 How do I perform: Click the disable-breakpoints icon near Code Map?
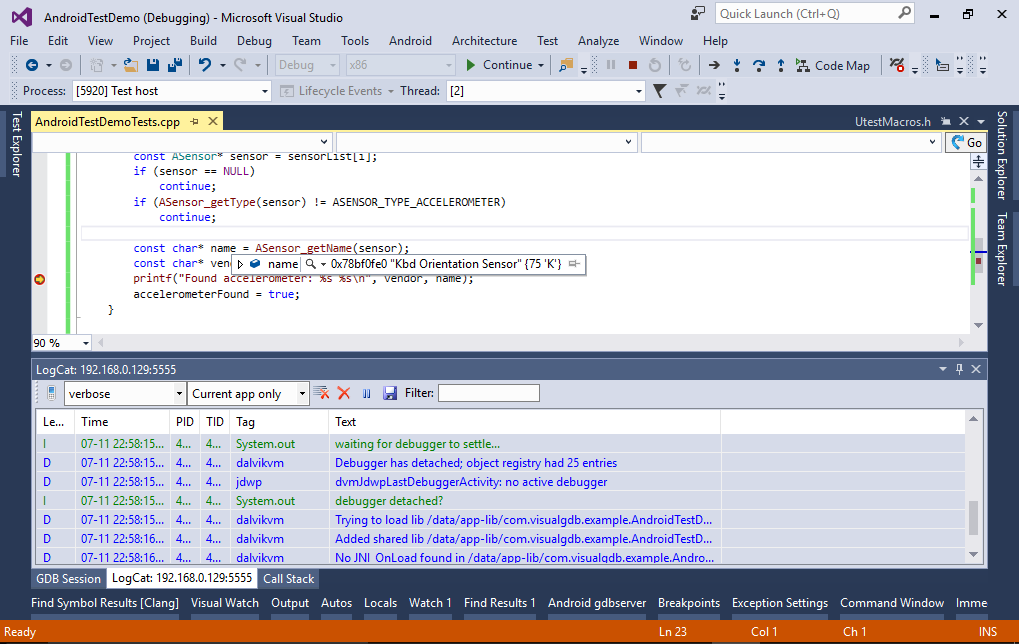point(897,65)
